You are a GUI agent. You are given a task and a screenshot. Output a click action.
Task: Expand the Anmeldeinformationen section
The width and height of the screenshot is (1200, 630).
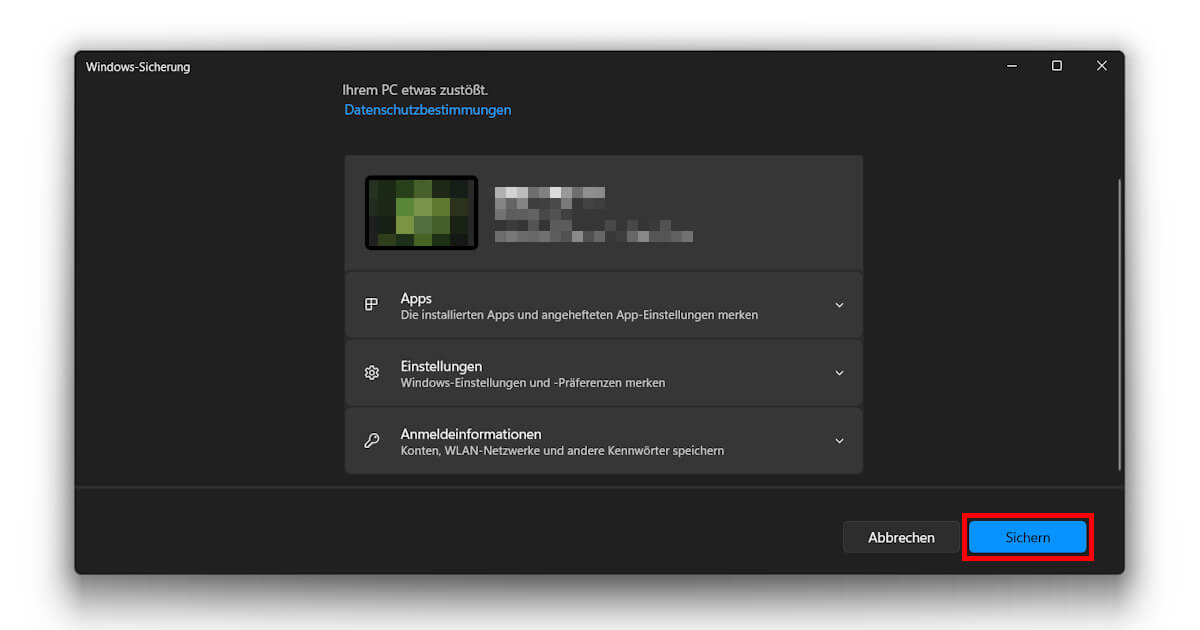[x=839, y=440]
